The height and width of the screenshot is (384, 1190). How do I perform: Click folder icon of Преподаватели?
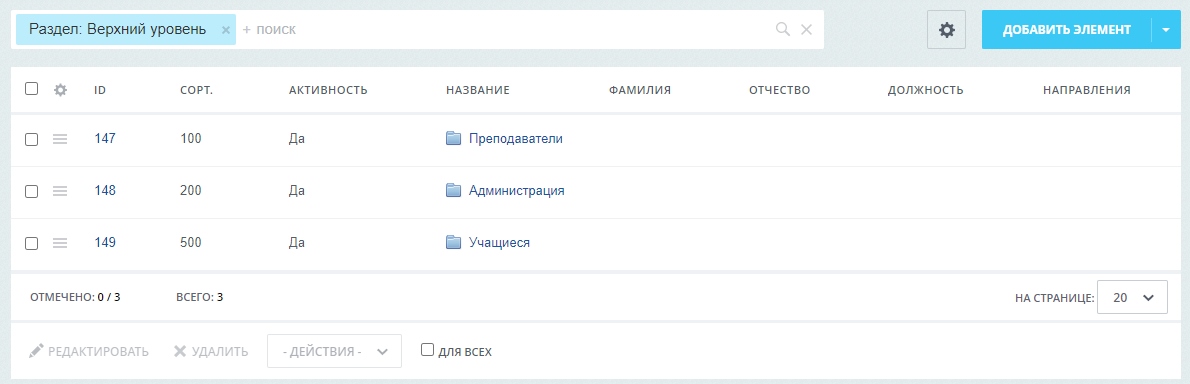(x=454, y=138)
